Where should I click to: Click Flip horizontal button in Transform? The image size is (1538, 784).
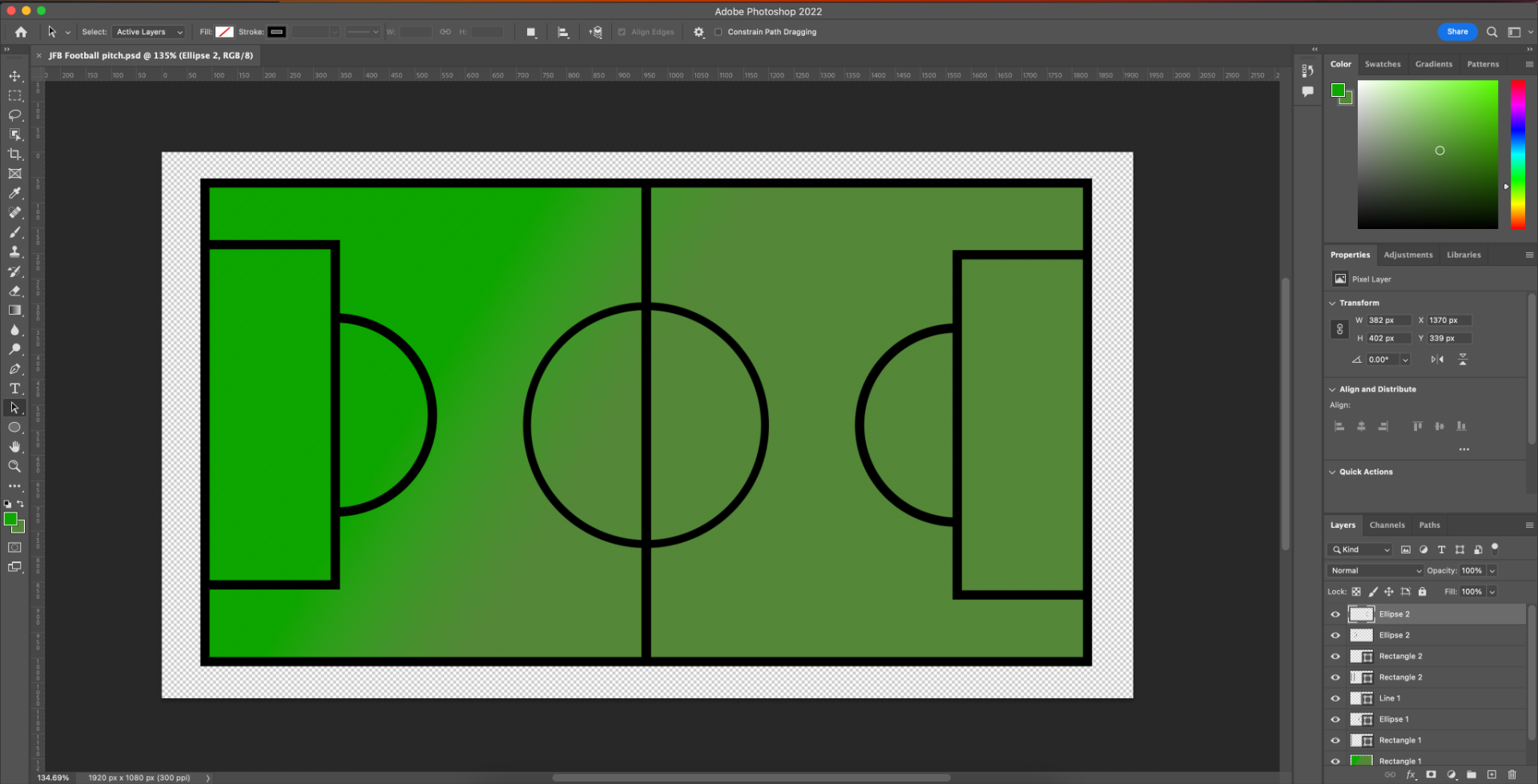(x=1437, y=360)
